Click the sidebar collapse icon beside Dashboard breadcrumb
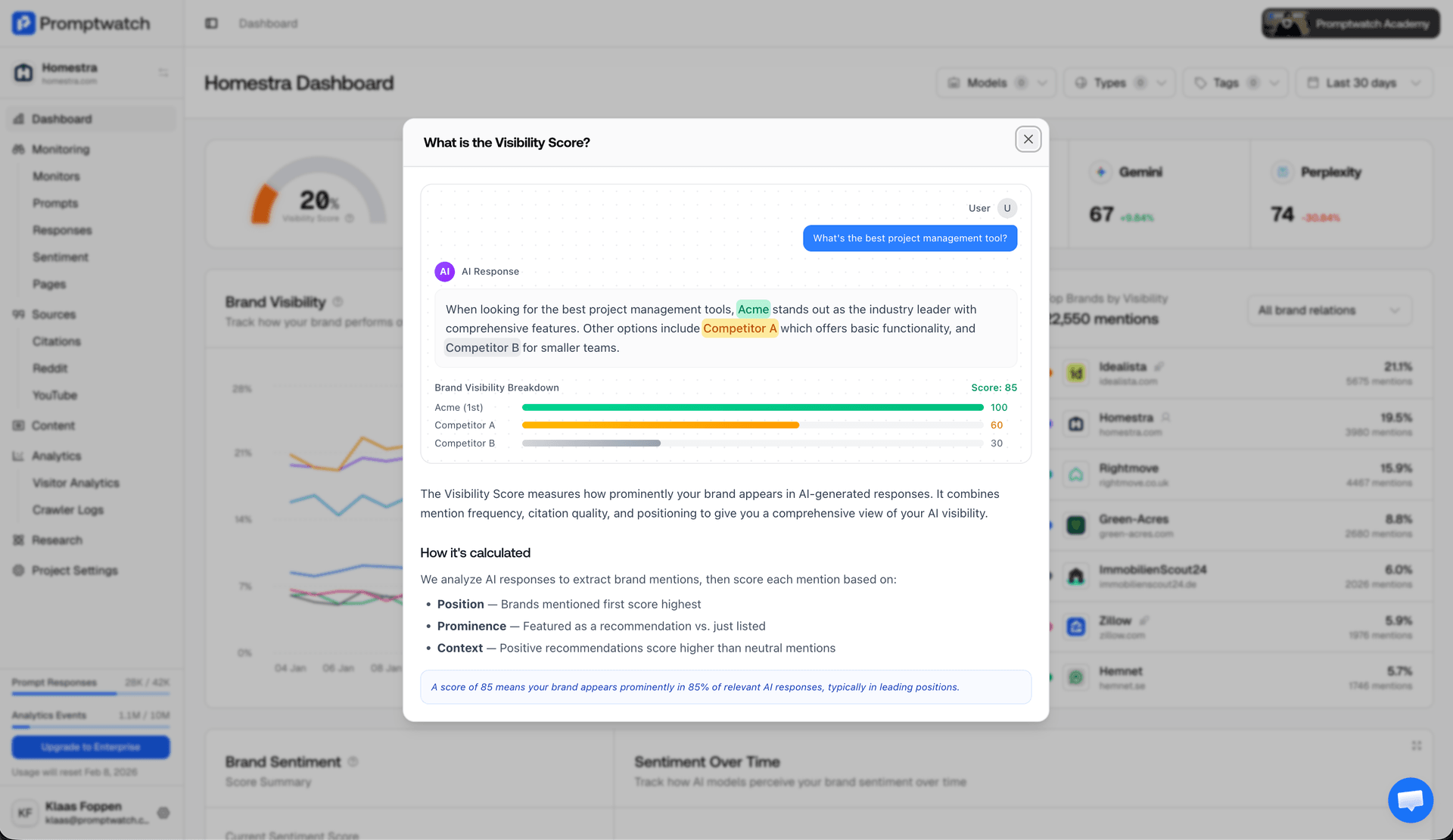 pos(211,23)
